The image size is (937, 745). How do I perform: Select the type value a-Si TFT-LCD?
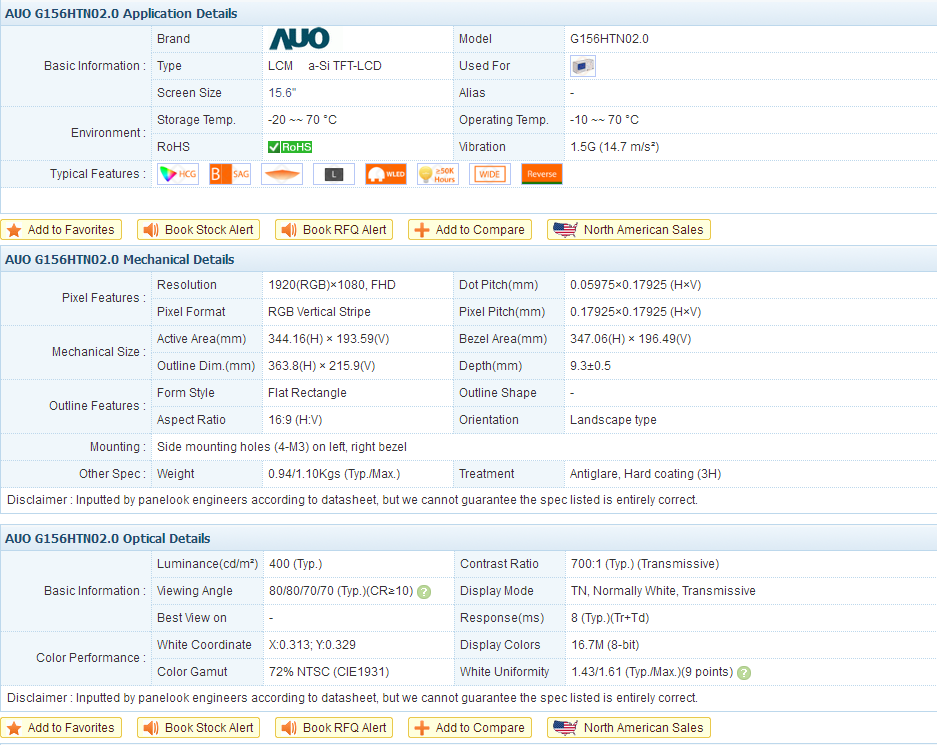[x=345, y=66]
